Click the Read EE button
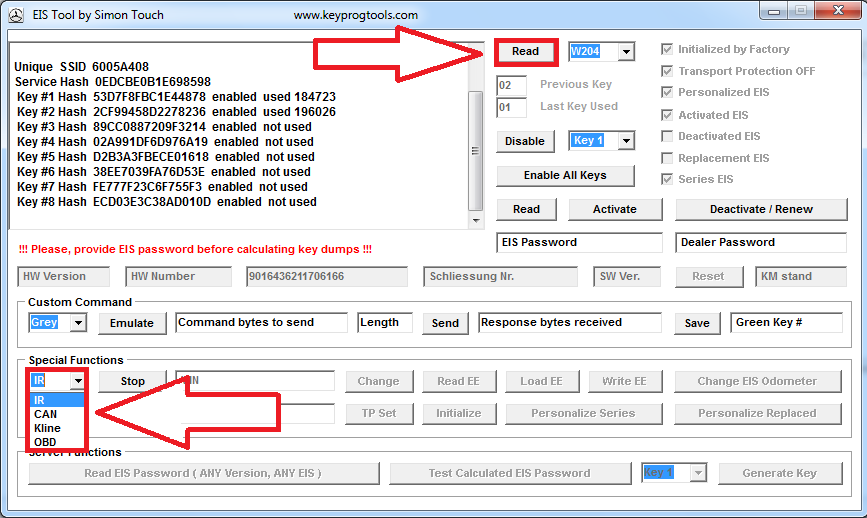Screen dimensions: 867x518 click(459, 381)
